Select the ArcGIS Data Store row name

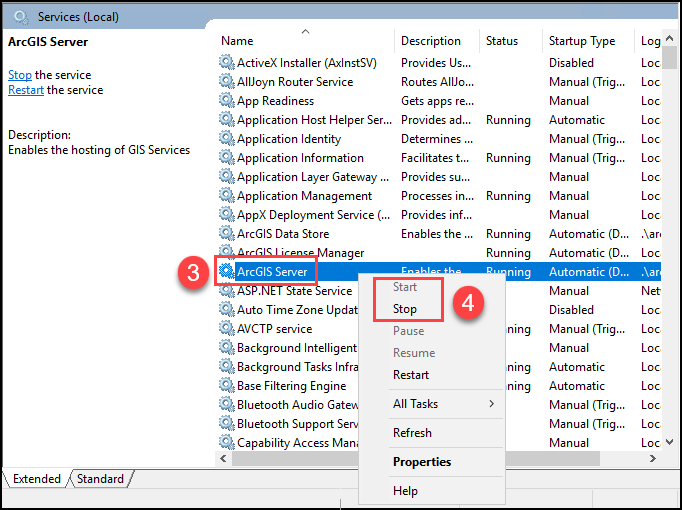(x=283, y=234)
